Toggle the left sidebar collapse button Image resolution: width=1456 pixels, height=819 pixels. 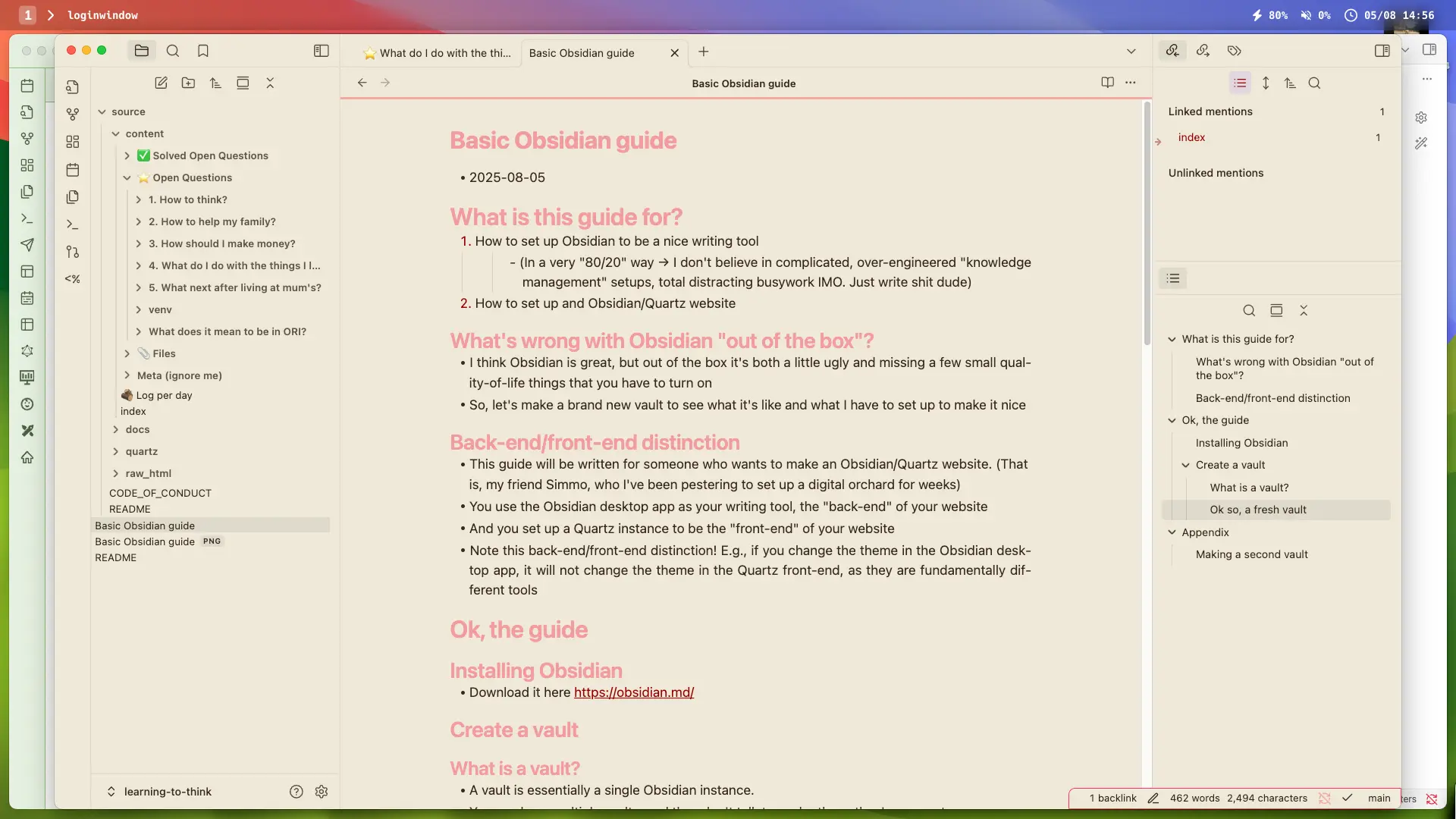(x=321, y=51)
